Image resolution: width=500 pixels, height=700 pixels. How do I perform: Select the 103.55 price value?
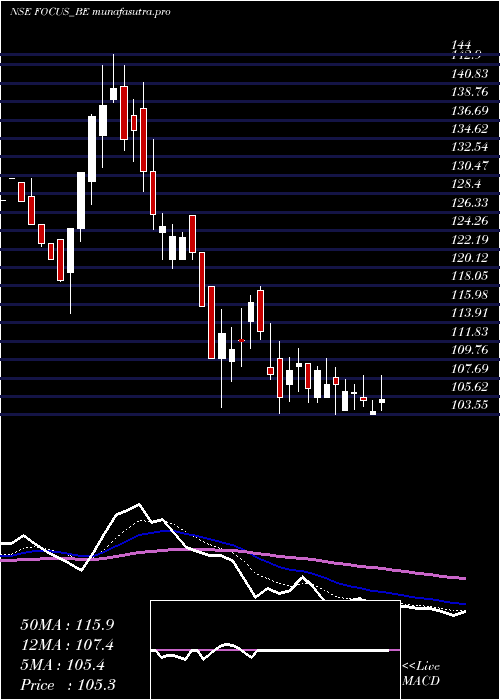point(470,405)
